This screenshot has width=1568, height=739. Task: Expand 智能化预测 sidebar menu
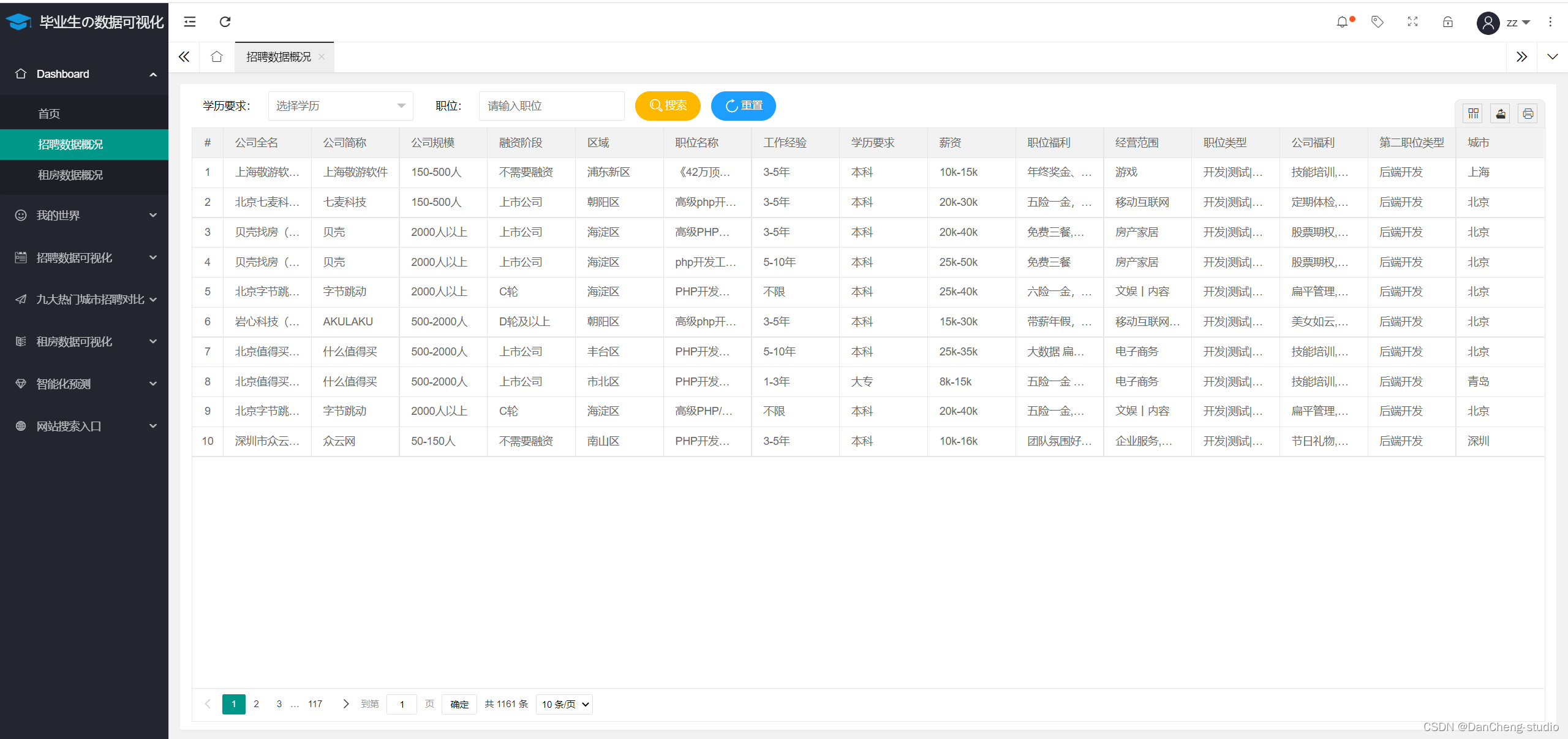tap(85, 384)
